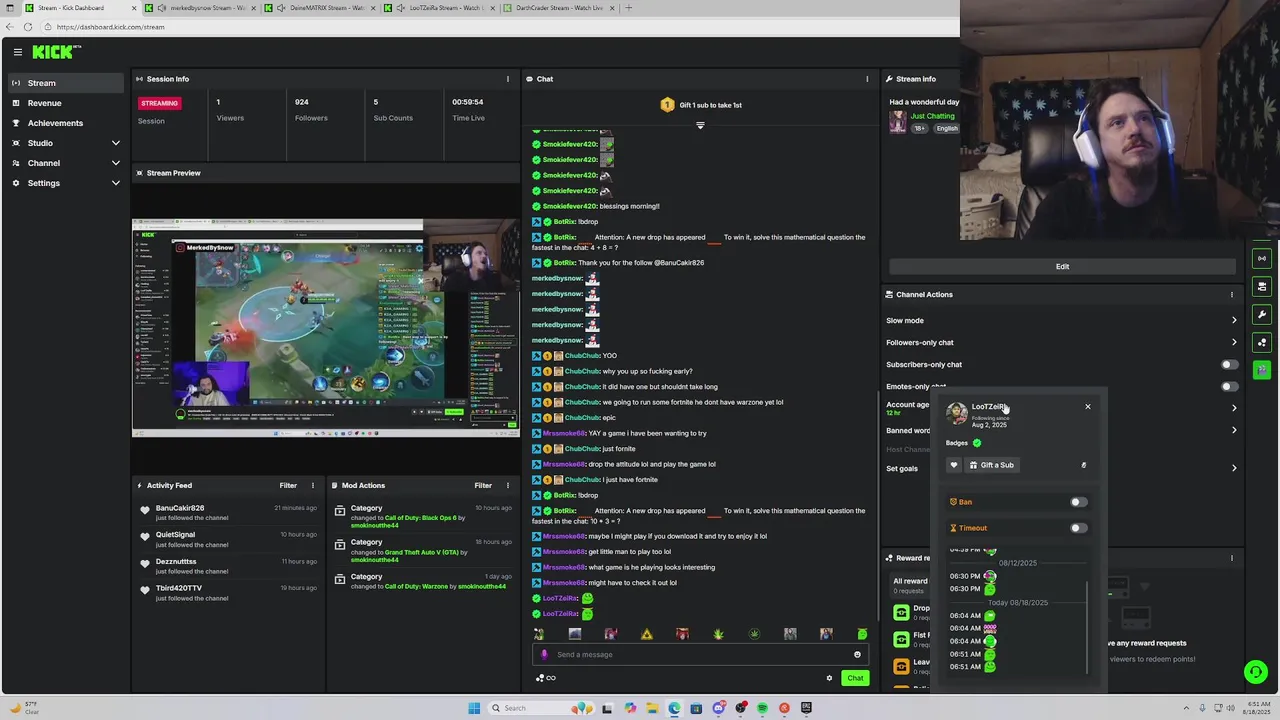Image resolution: width=1280 pixels, height=720 pixels.
Task: Open Account age options arrow
Action: point(1234,408)
